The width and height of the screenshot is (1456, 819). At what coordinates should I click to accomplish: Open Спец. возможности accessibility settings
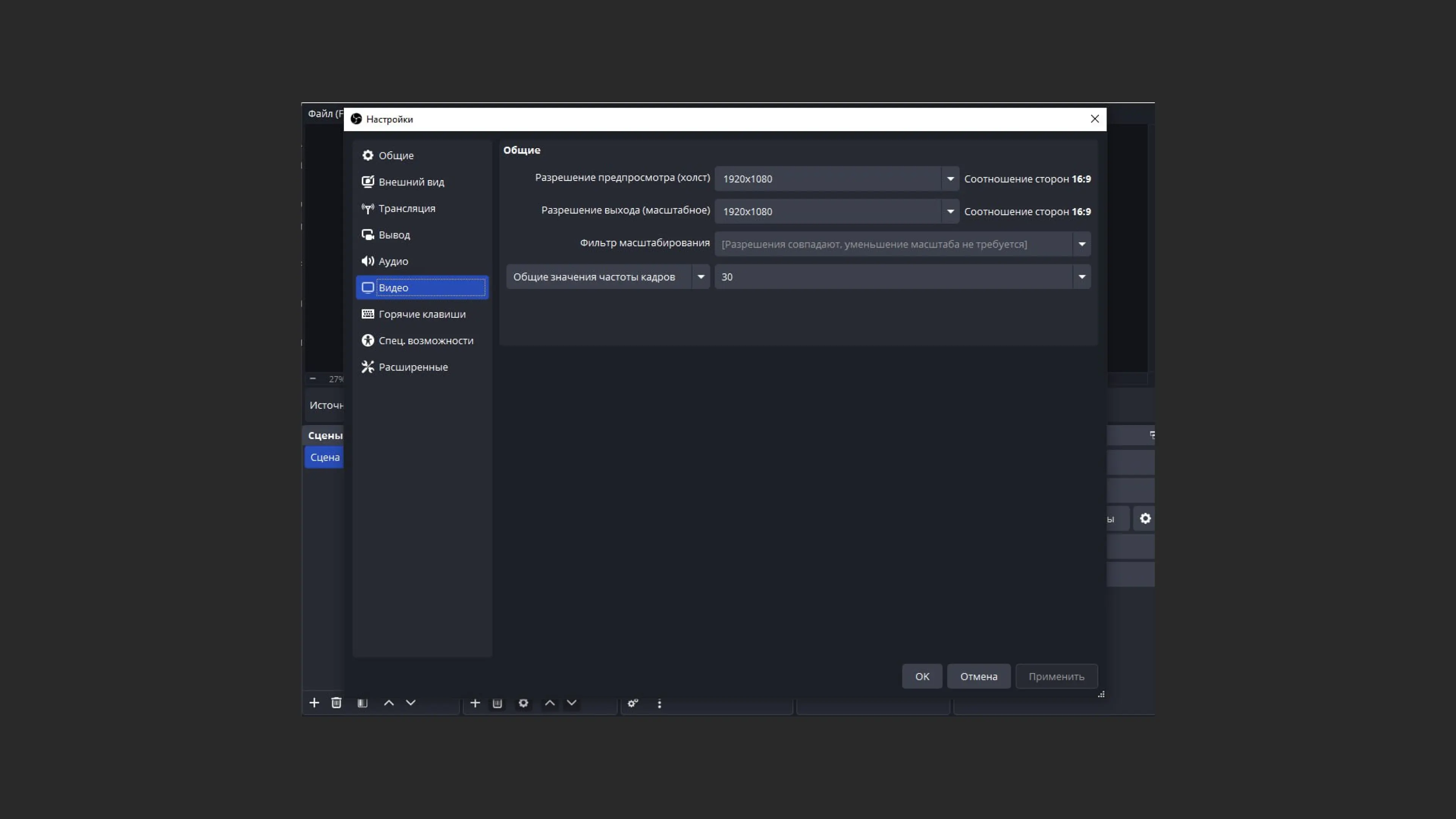425,341
